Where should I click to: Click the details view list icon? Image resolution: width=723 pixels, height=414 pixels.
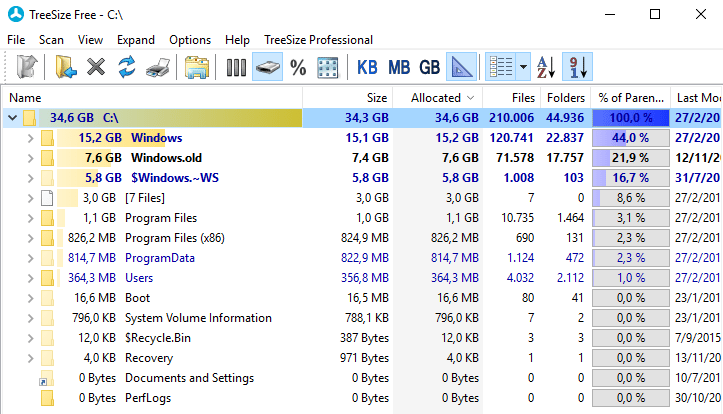click(x=501, y=67)
